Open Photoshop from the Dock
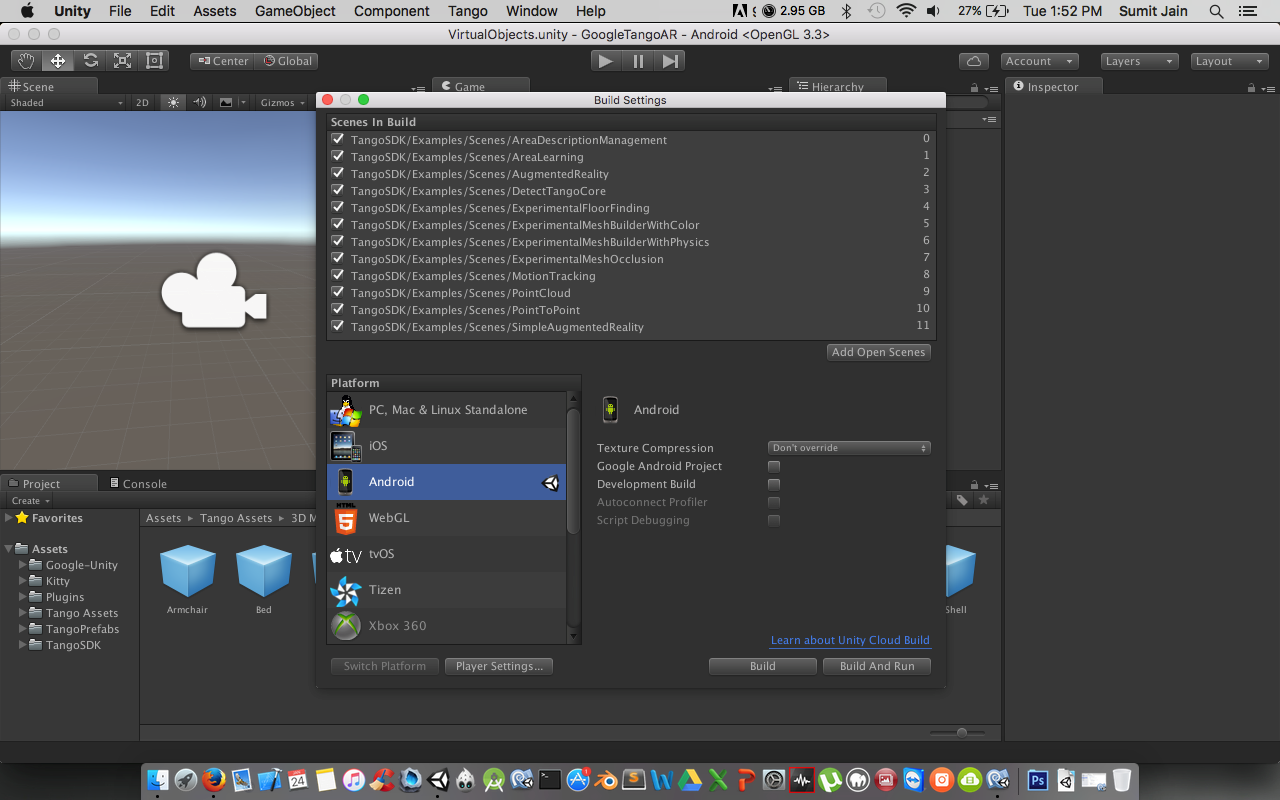The width and height of the screenshot is (1280, 800). point(1038,780)
